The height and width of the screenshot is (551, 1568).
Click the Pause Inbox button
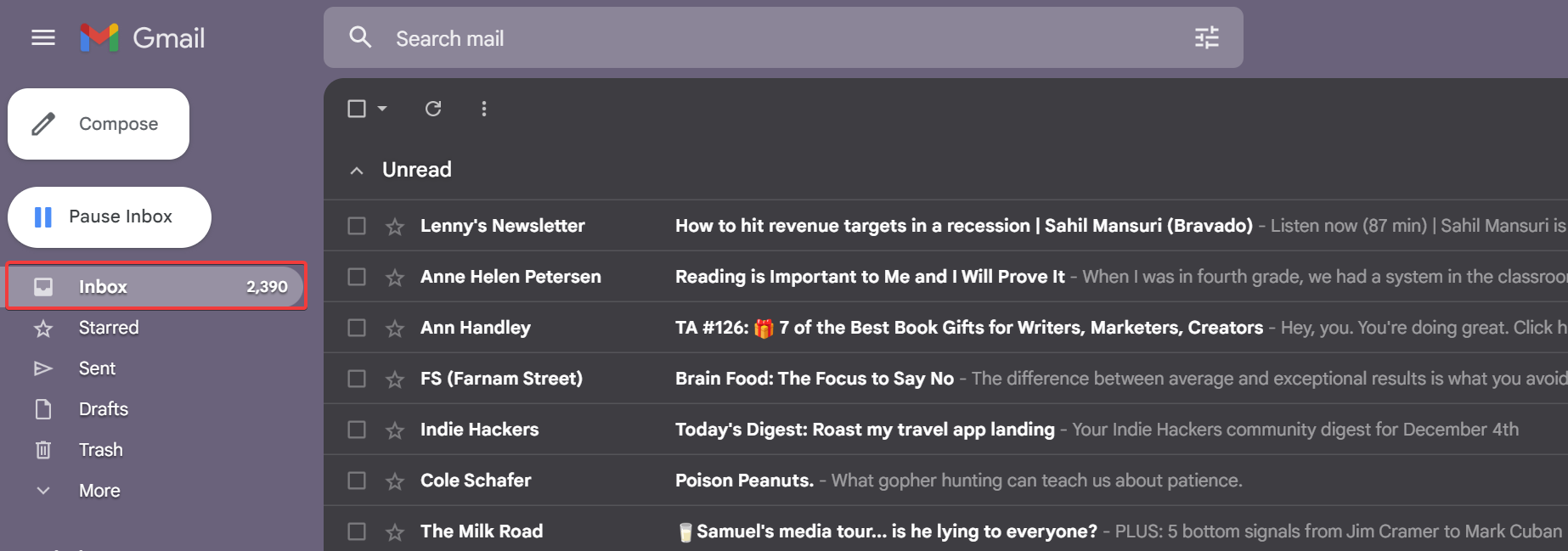[110, 217]
